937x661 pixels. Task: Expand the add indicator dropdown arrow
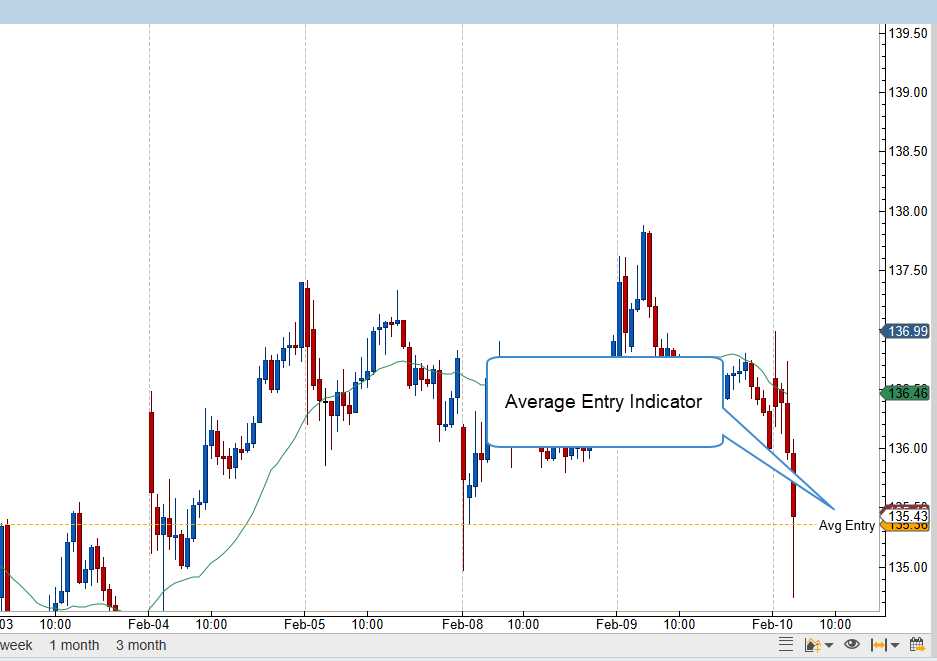(x=829, y=646)
